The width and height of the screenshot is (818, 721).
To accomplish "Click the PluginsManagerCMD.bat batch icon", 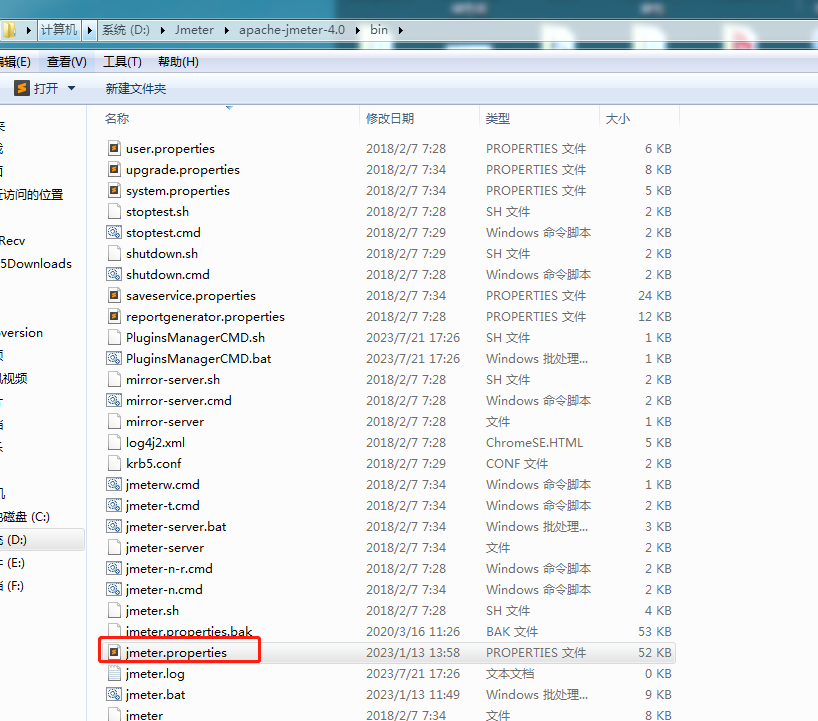I will pyautogui.click(x=113, y=358).
